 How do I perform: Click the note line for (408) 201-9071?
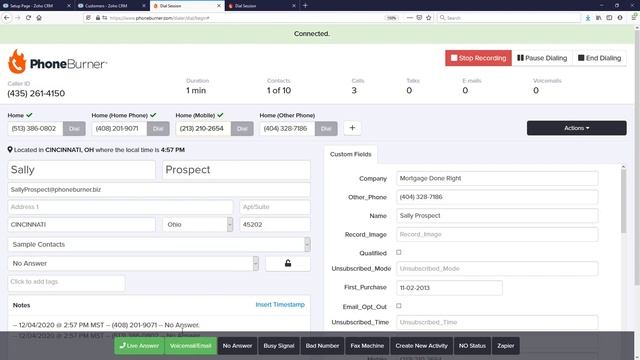pyautogui.click(x=106, y=325)
